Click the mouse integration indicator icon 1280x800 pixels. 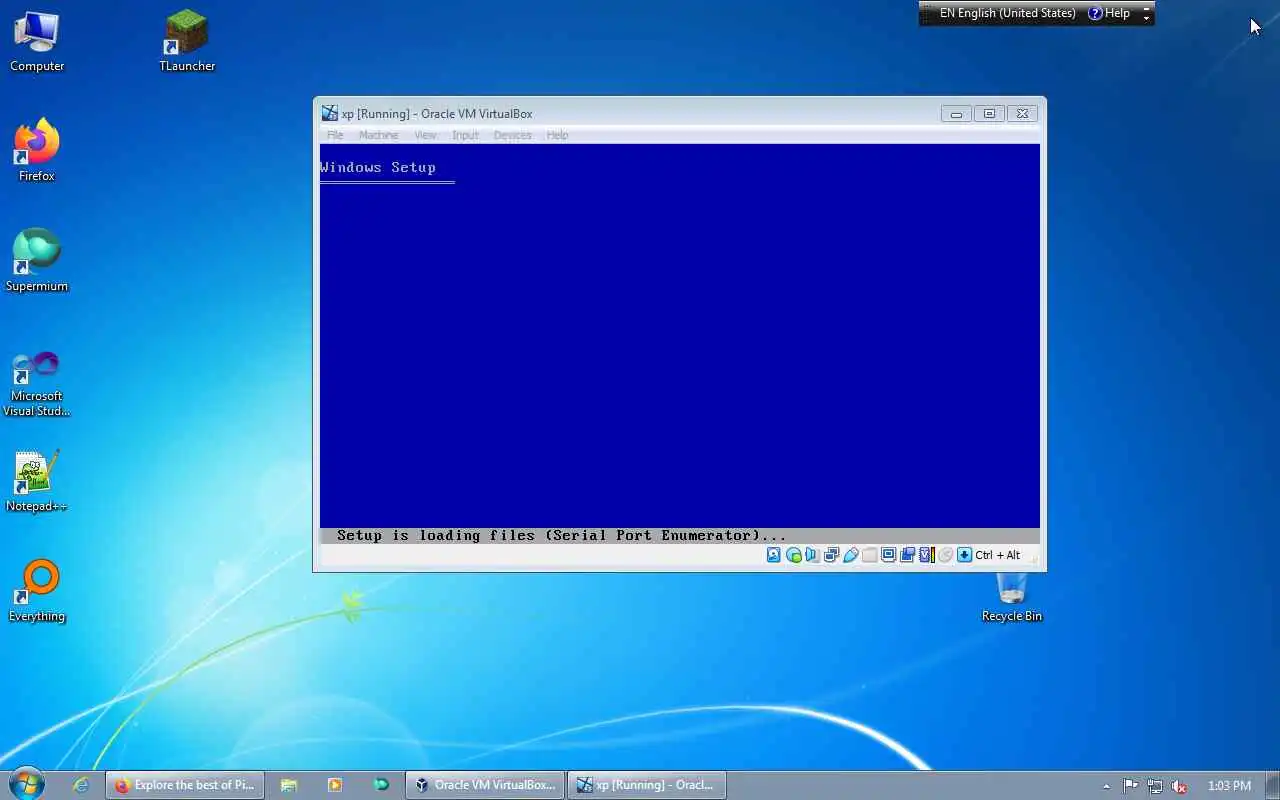point(945,555)
